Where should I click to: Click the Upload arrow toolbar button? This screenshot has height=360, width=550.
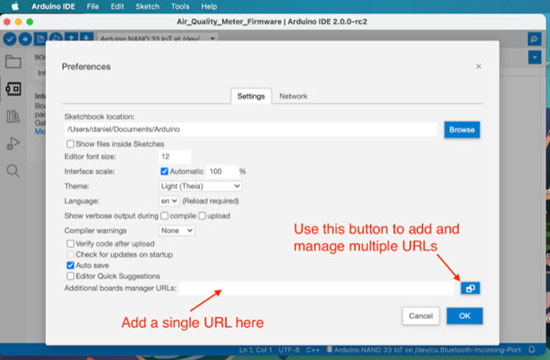25,39
